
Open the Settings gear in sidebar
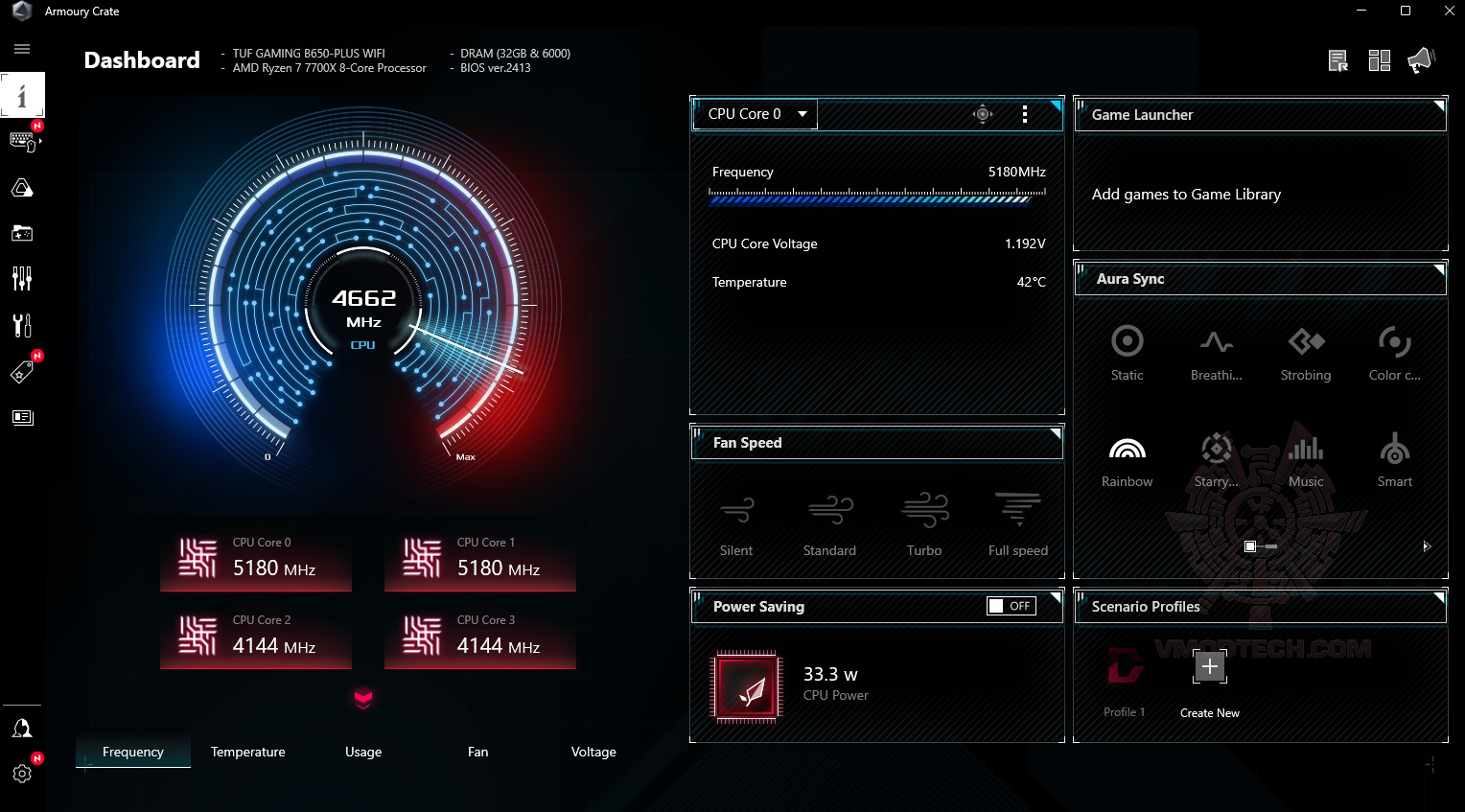22,773
